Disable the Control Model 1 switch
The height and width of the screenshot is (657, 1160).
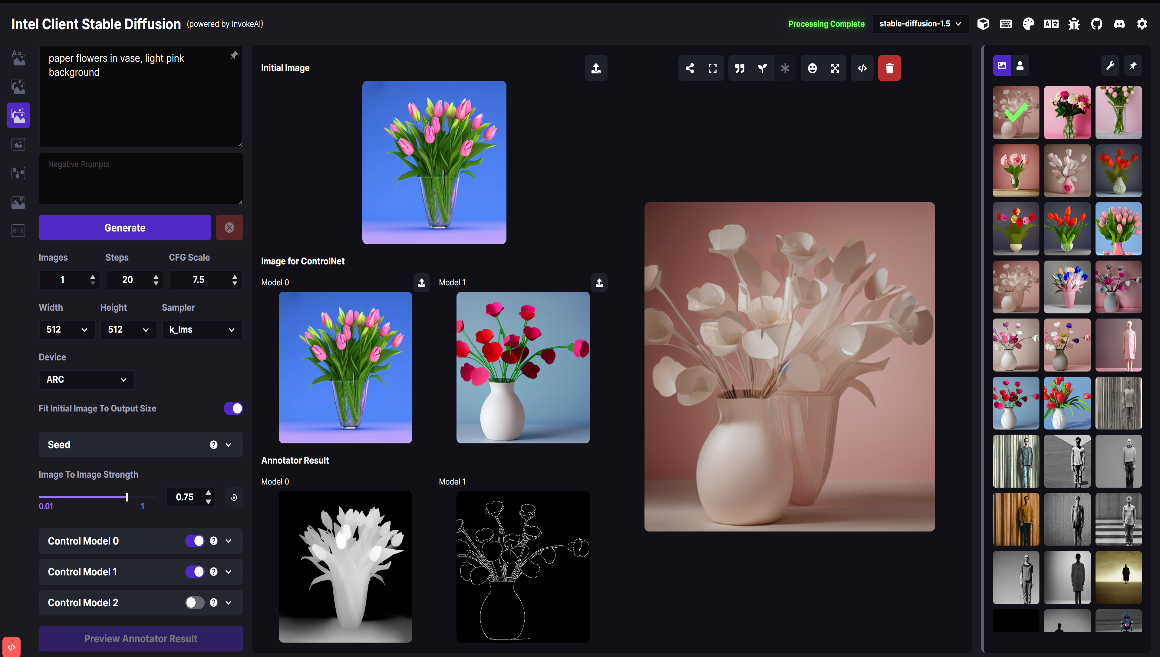(x=195, y=572)
